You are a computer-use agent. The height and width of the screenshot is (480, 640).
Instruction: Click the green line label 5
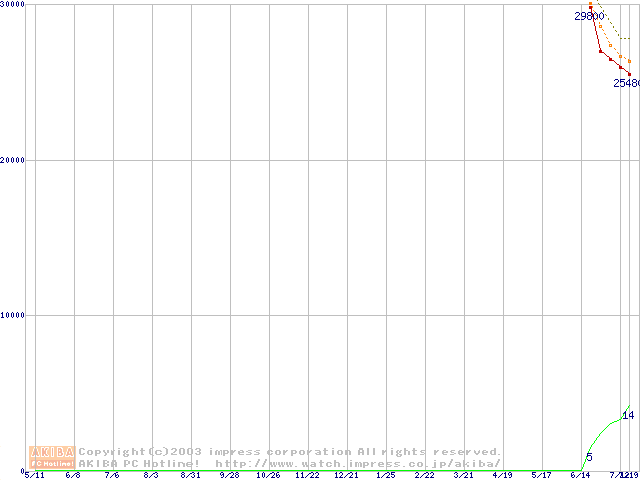pos(589,457)
